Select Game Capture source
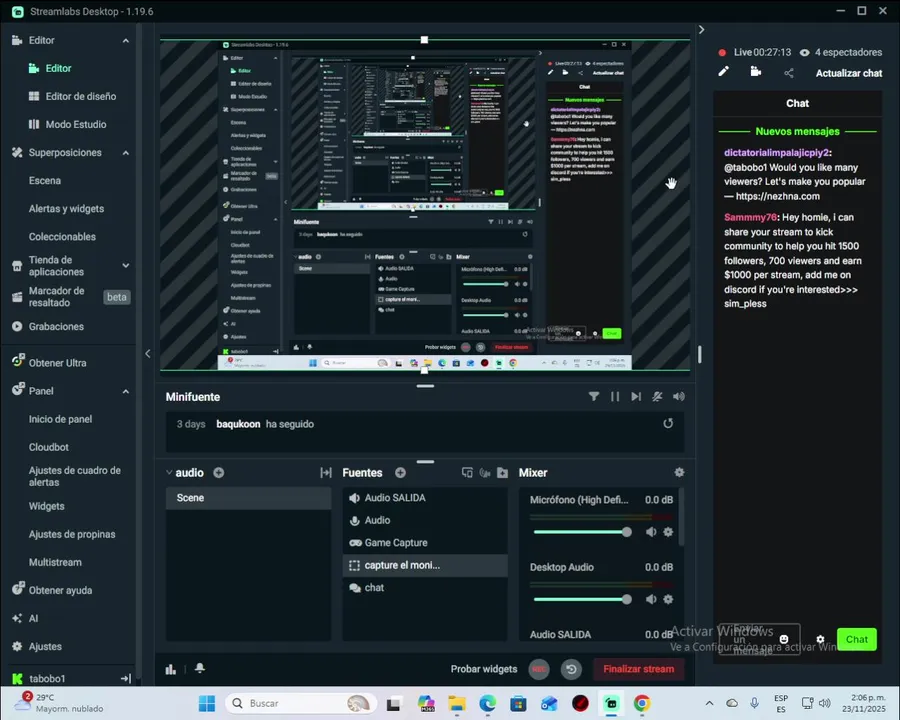Screen dimensions: 900x720 425,543
